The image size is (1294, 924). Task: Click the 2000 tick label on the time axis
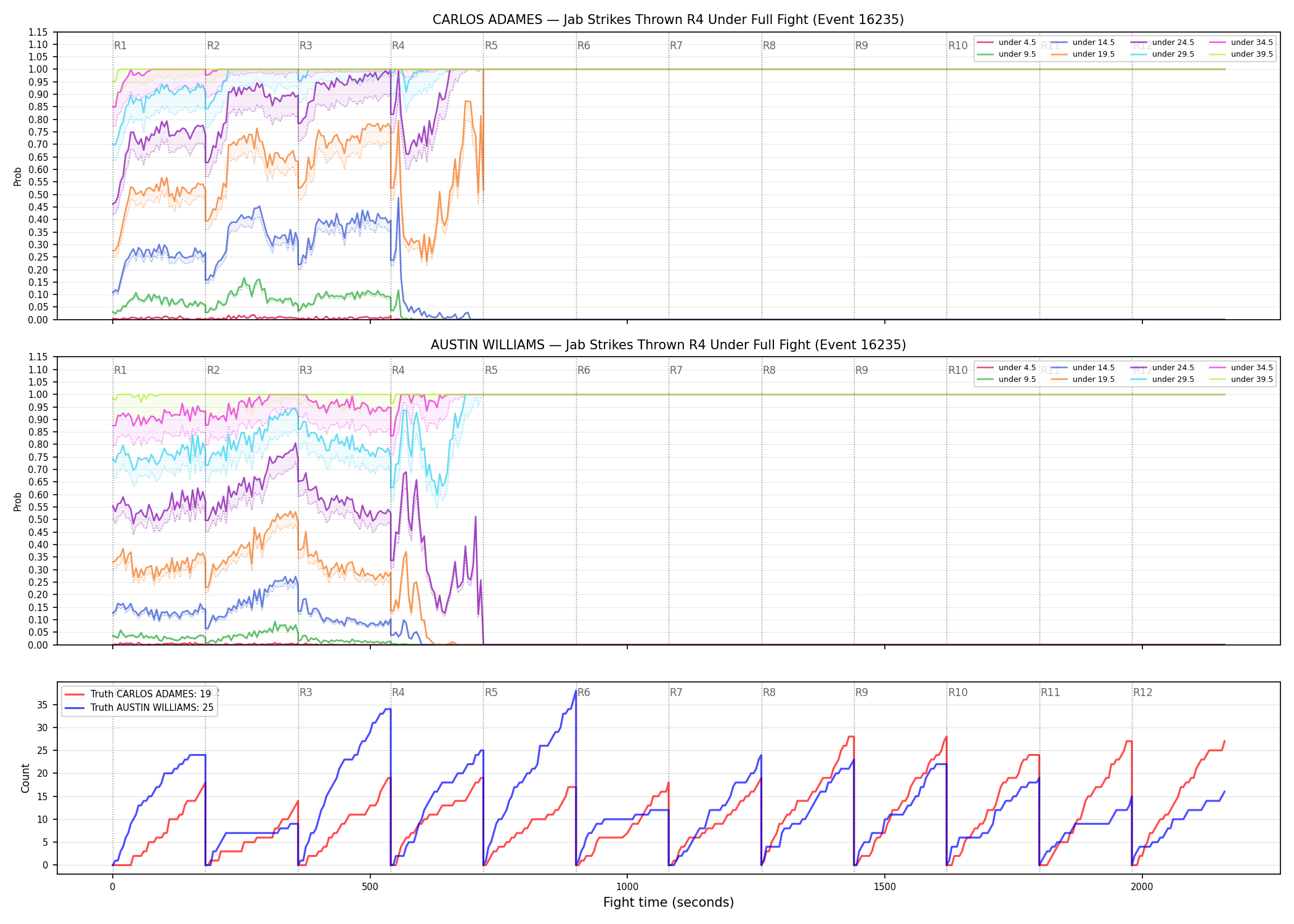click(x=1142, y=887)
